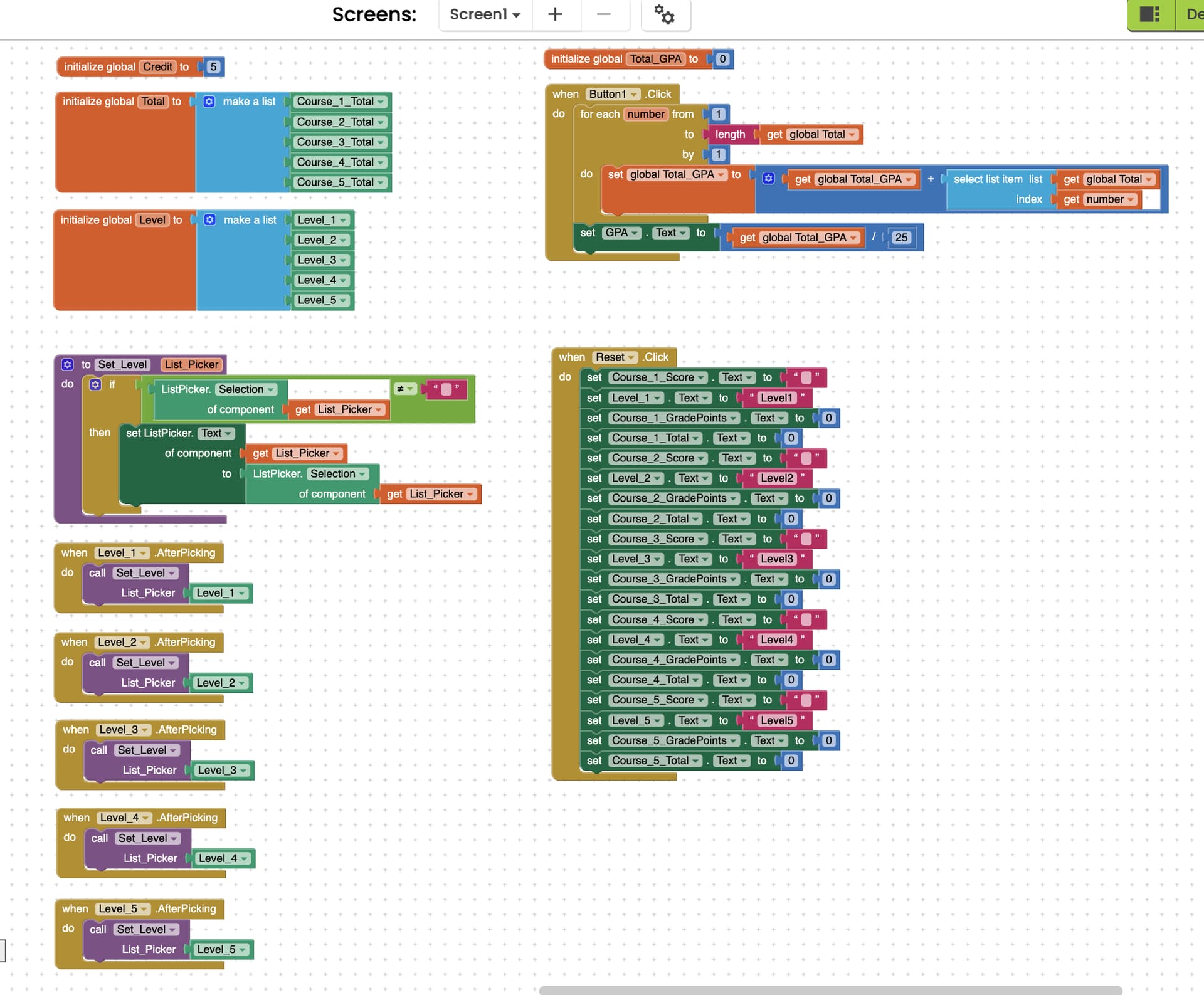Open the not-equal operator dropdown

[405, 389]
